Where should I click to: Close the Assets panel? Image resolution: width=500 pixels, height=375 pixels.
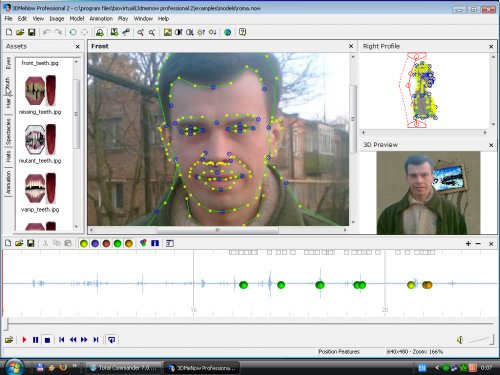(78, 47)
